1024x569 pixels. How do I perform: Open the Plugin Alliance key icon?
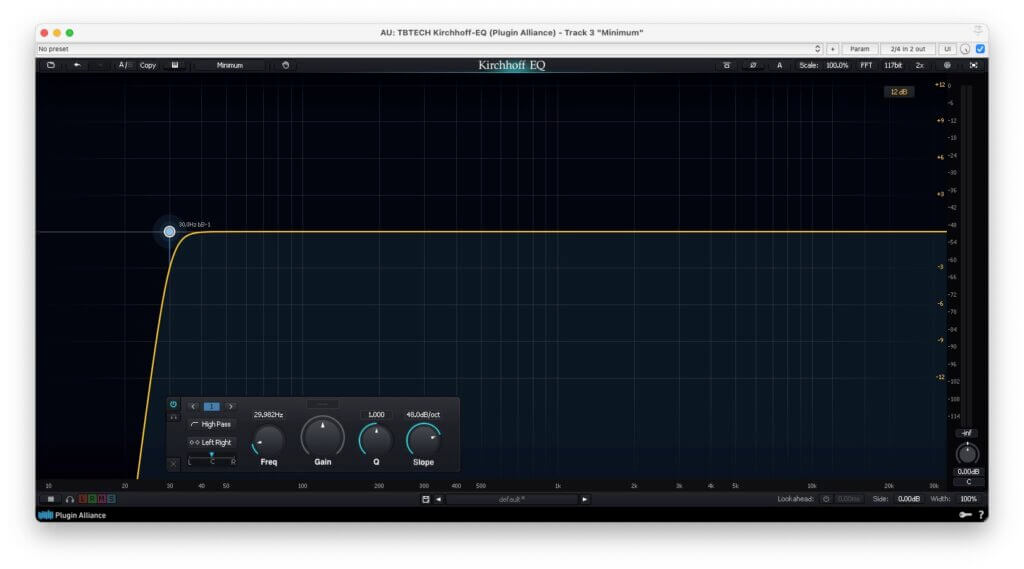click(x=965, y=515)
